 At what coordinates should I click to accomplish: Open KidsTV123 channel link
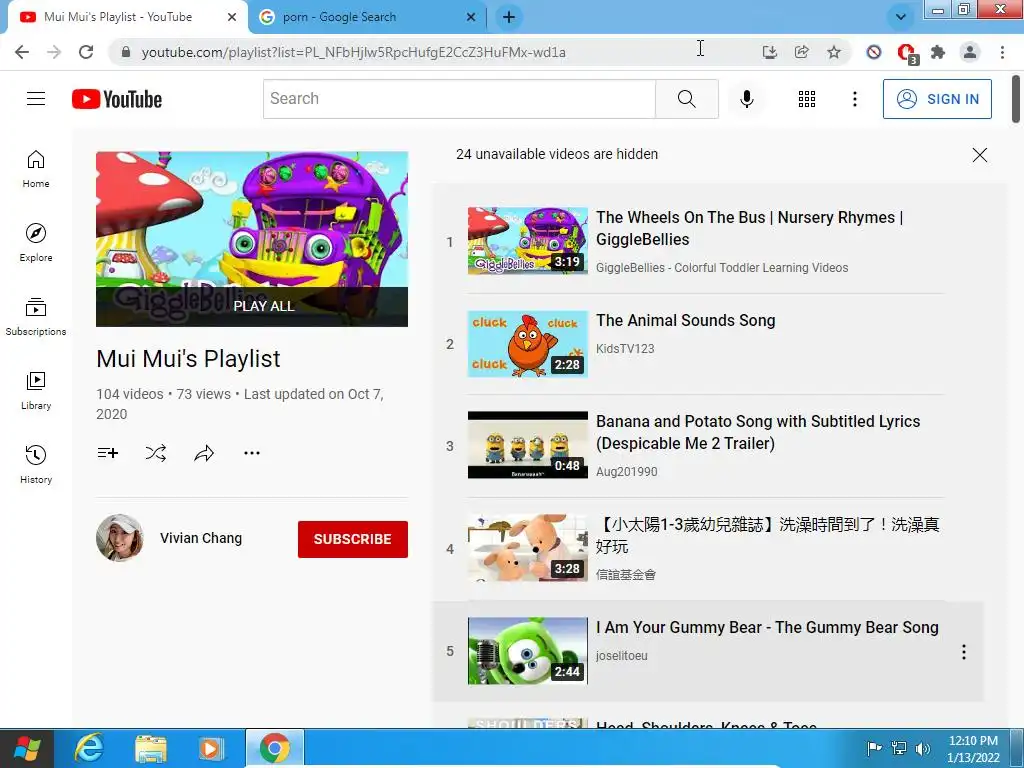pos(625,349)
